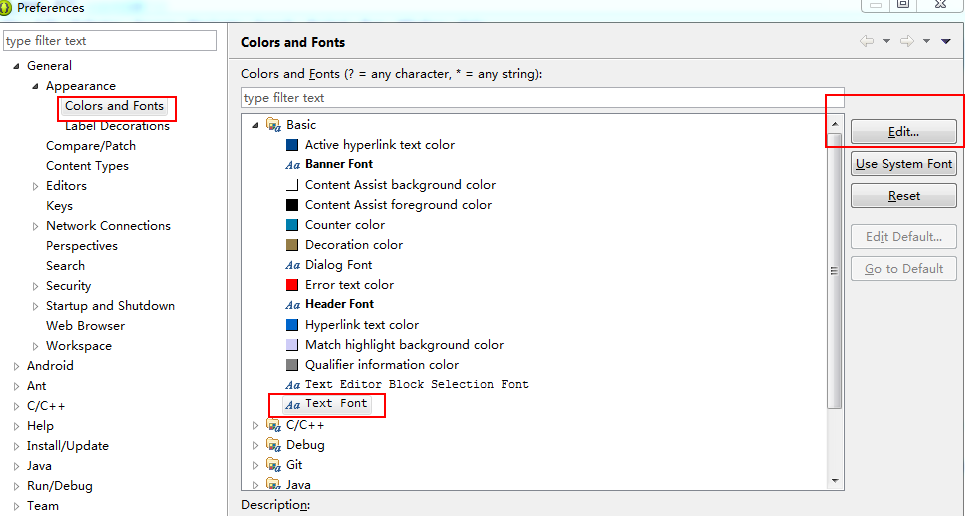Select the Run/Debug tree entry
This screenshot has width=965, height=516.
pyautogui.click(x=60, y=486)
